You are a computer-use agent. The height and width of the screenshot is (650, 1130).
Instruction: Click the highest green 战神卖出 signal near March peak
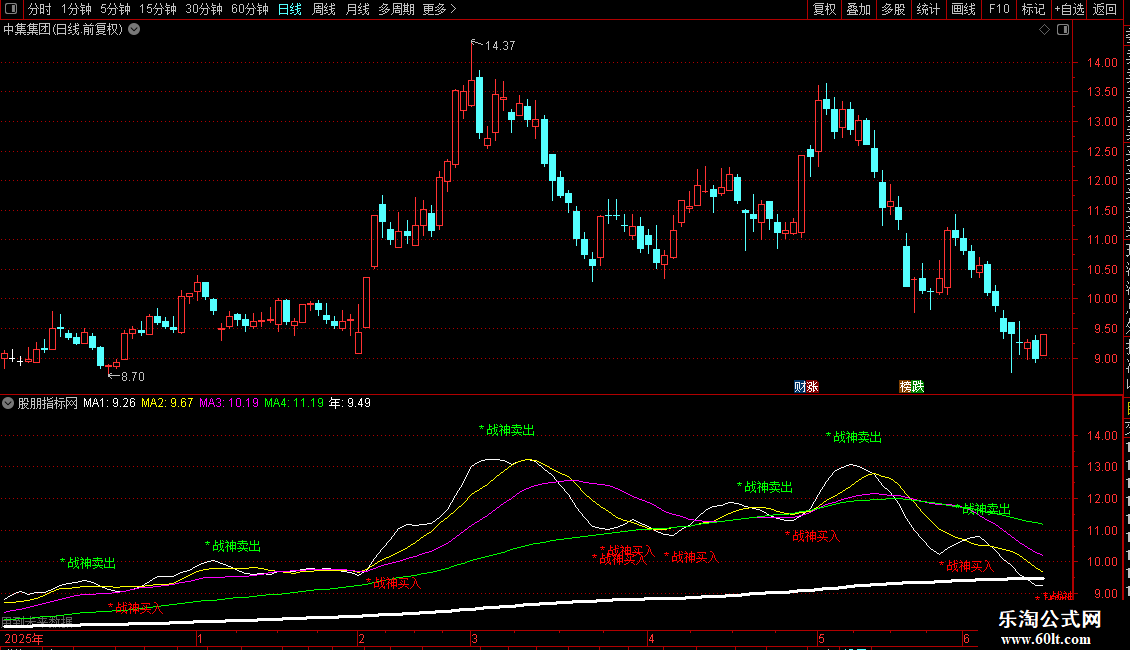507,430
